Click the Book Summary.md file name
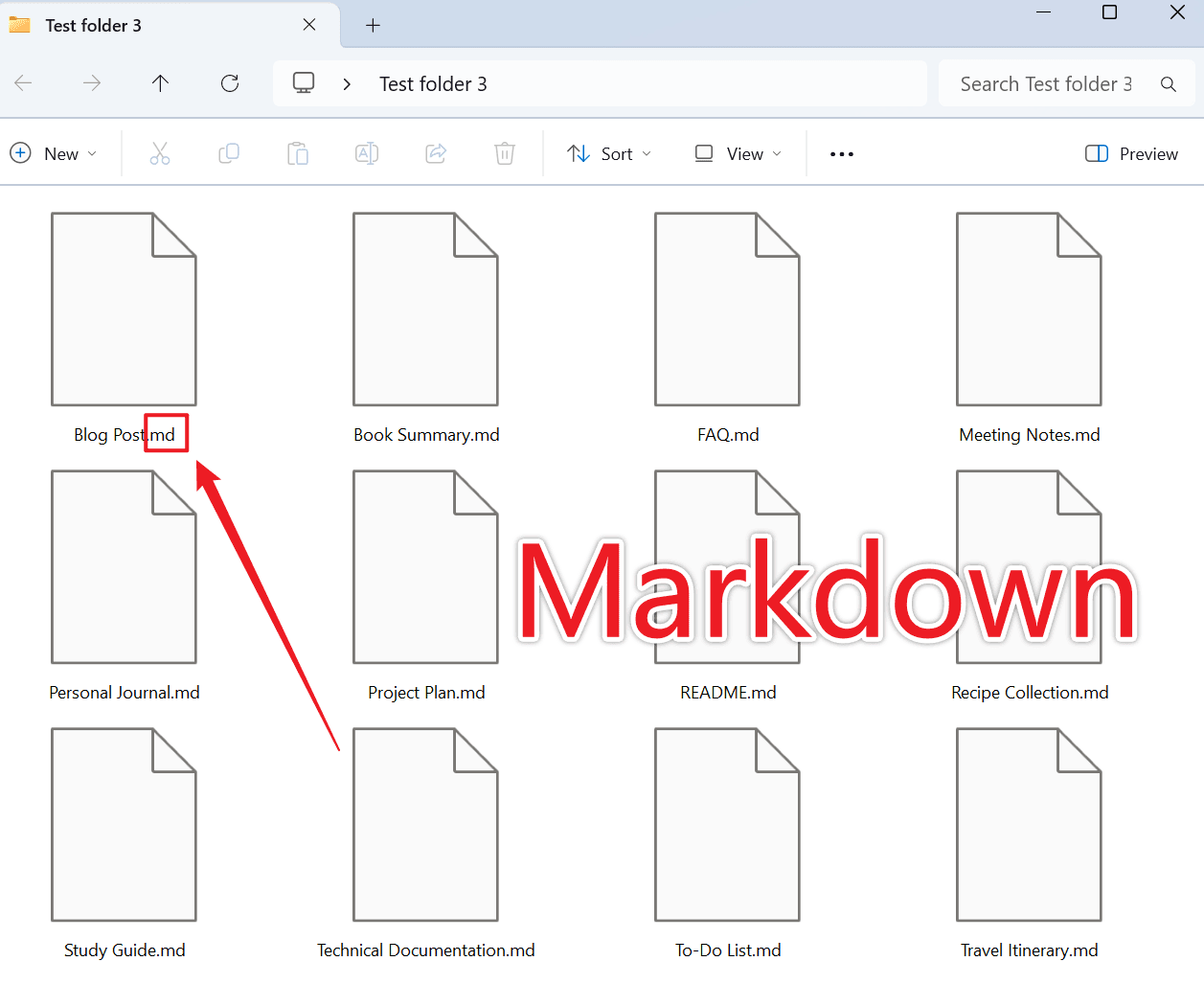The width and height of the screenshot is (1204, 1007). (426, 435)
